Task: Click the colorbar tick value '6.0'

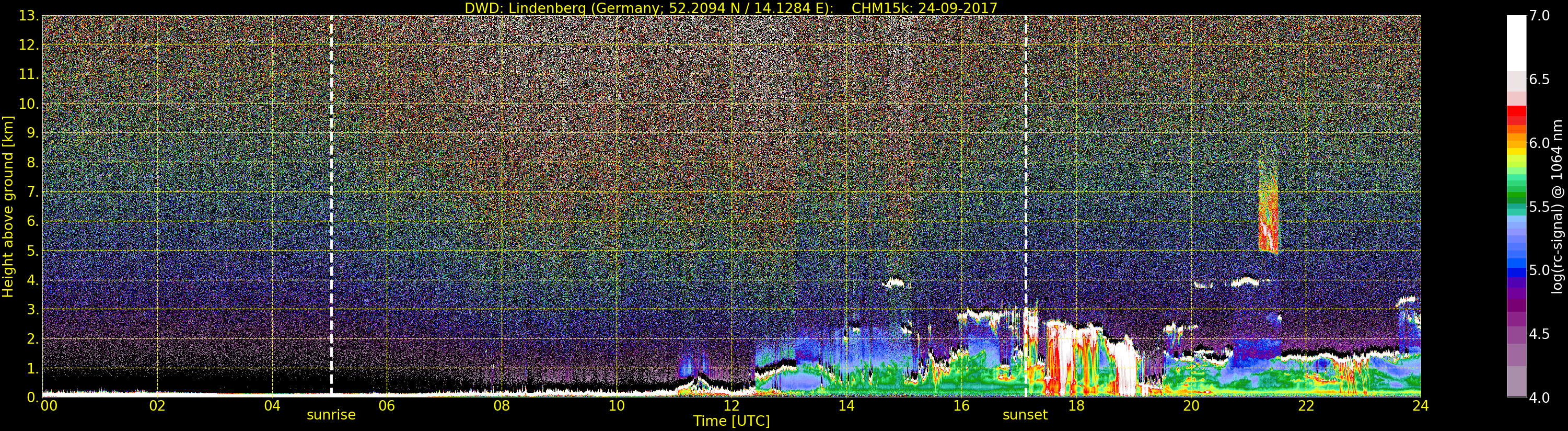Action: tap(1539, 143)
